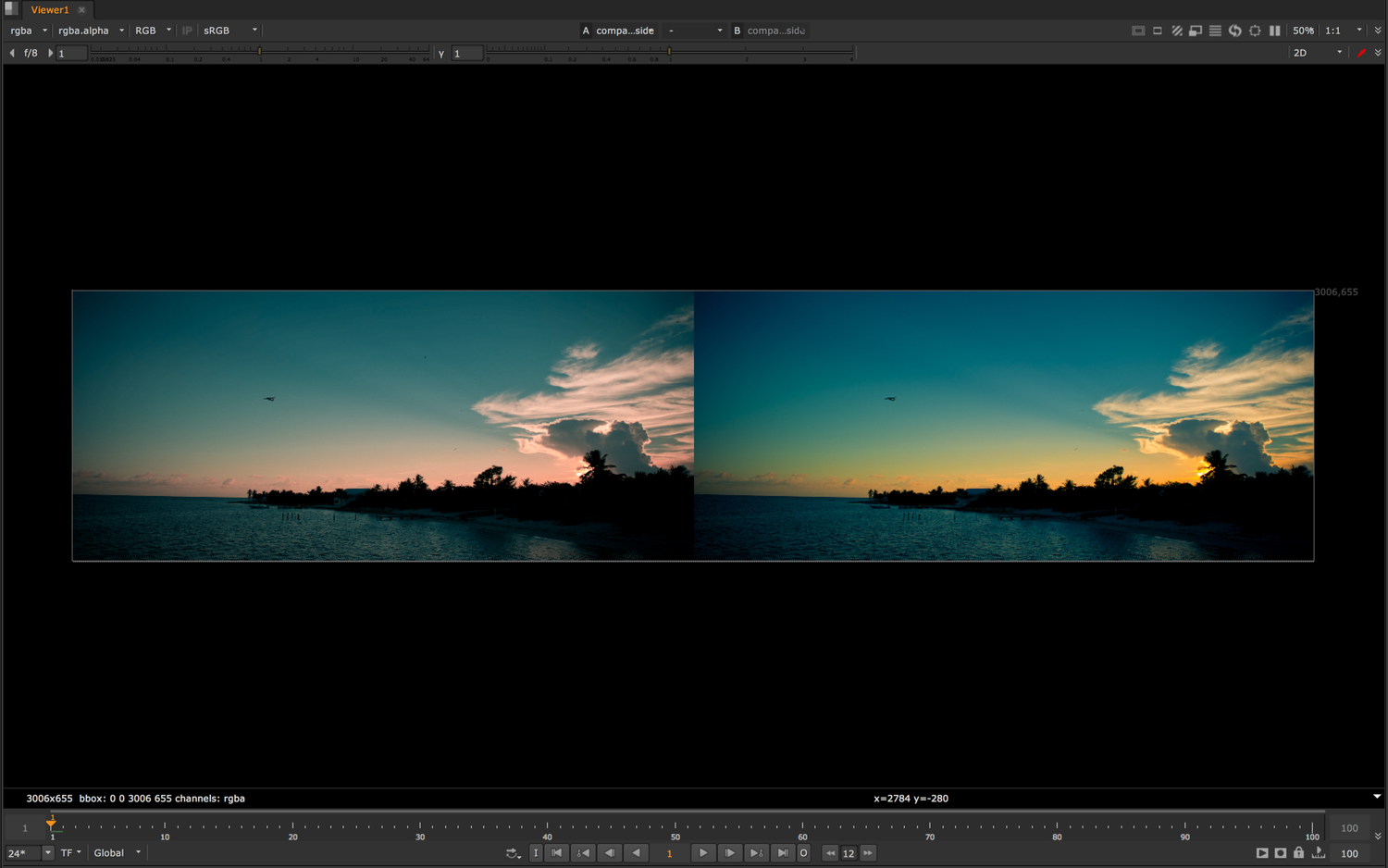This screenshot has width=1388, height=868.
Task: Open the A/B wipe mode dropdown
Action: (x=694, y=31)
